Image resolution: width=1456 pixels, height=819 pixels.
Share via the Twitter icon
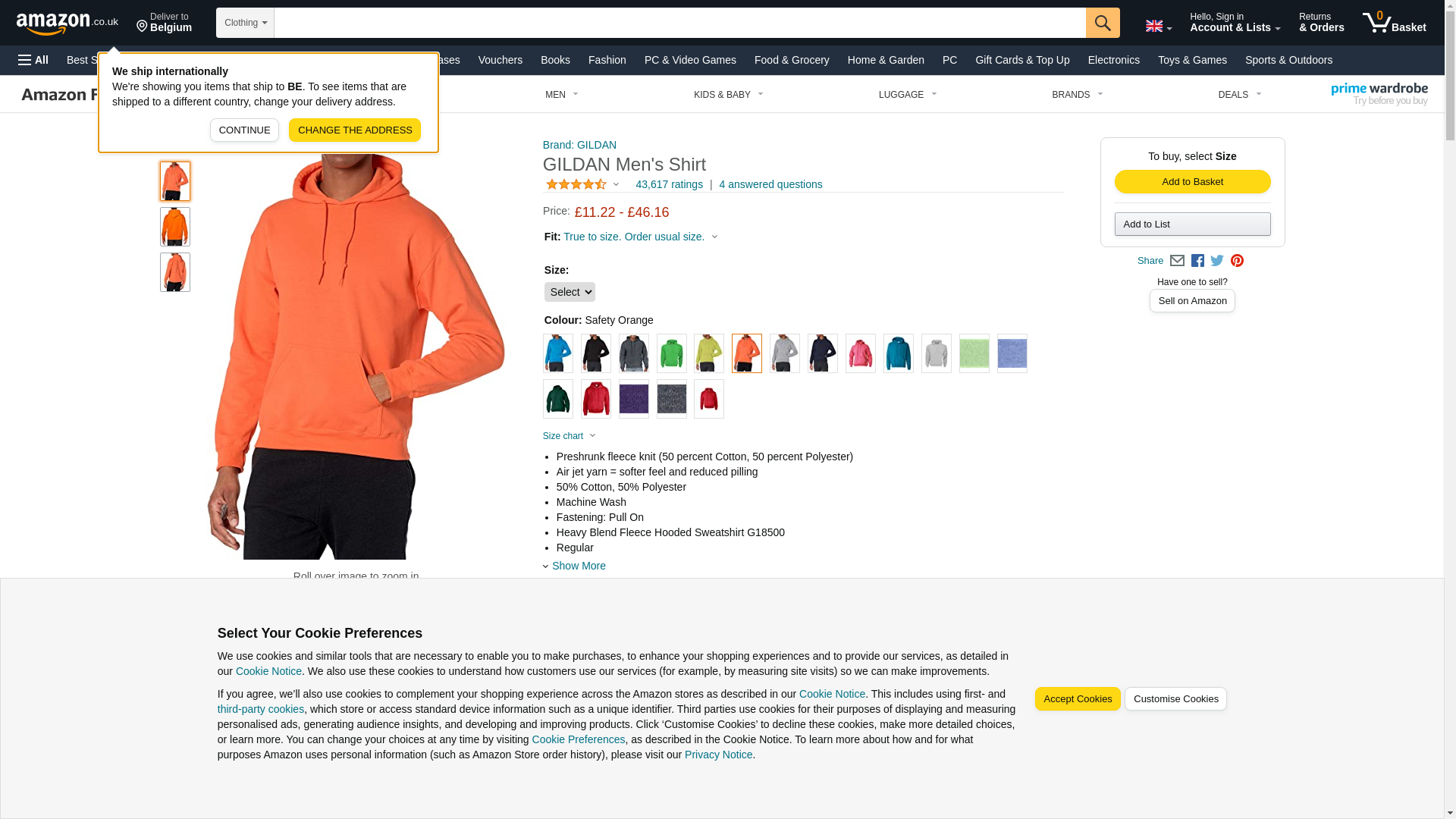[x=1217, y=261]
